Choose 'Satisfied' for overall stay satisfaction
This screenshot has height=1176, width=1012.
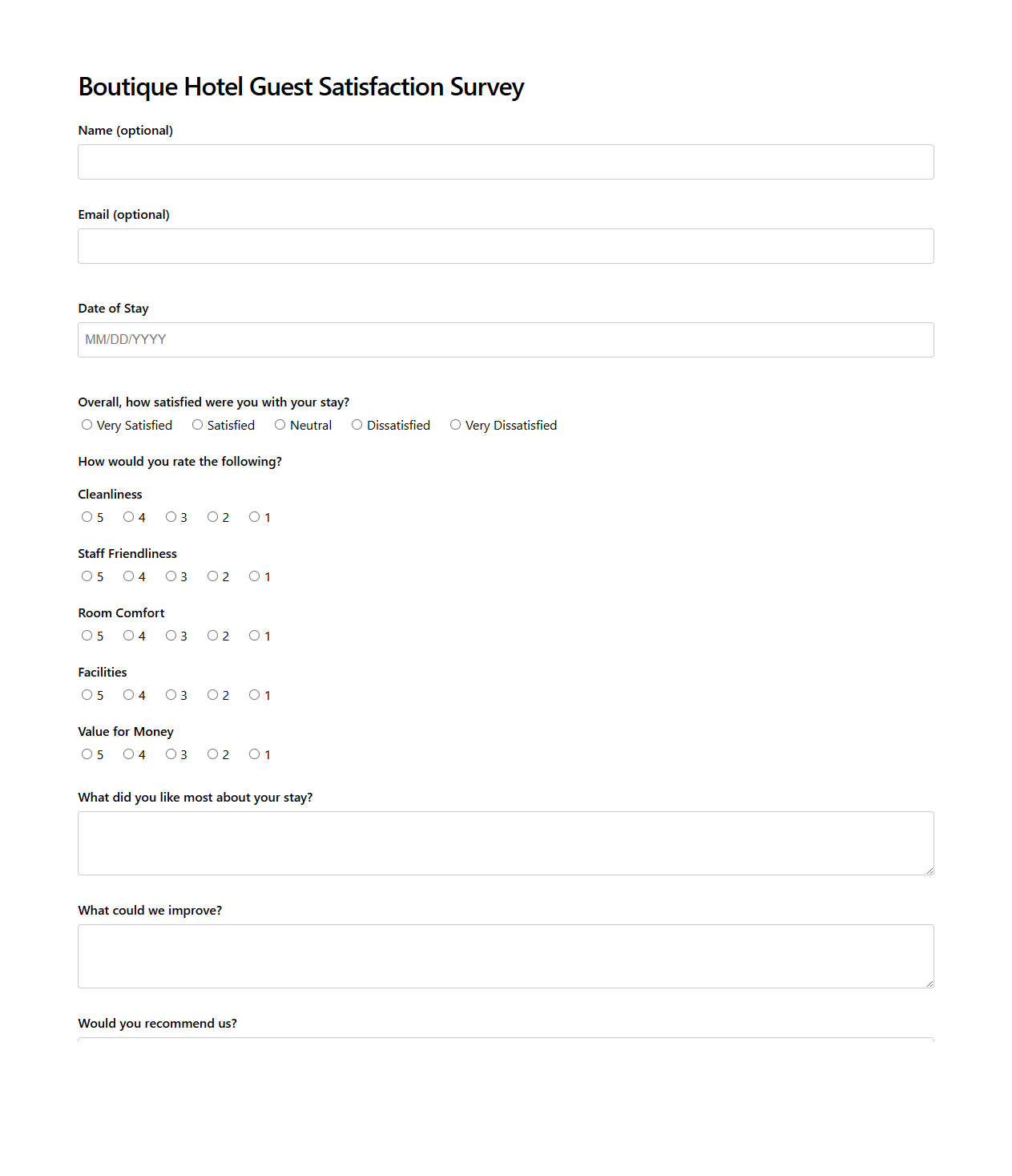(197, 424)
